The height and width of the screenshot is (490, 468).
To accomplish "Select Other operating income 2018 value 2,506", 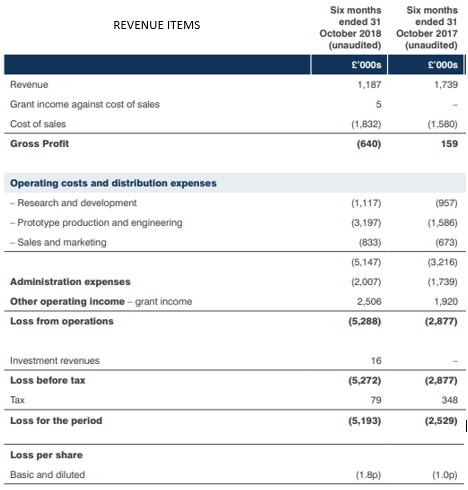I will [369, 301].
